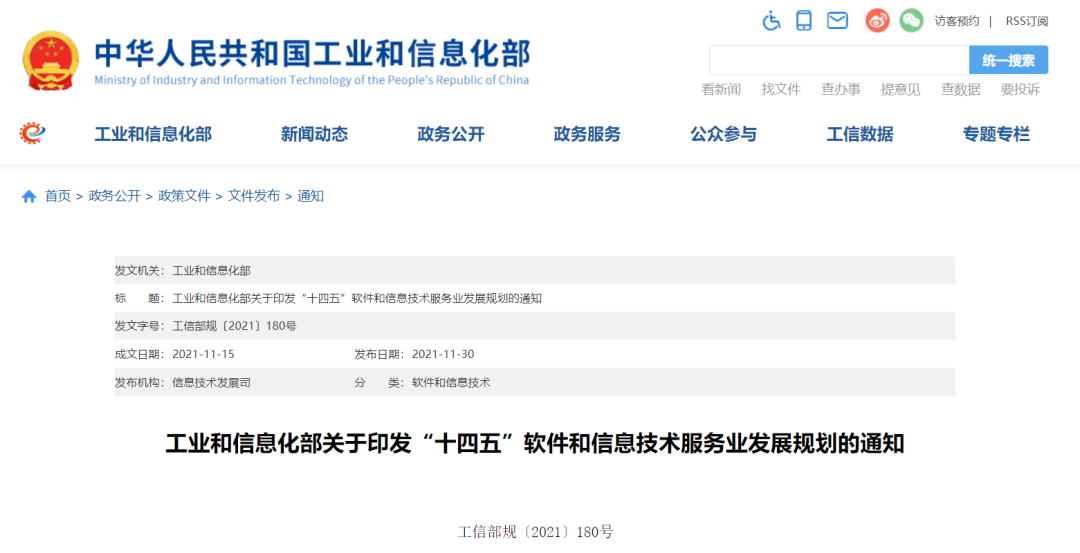1080x553 pixels.
Task: Click the 访客预约 link
Action: (956, 21)
